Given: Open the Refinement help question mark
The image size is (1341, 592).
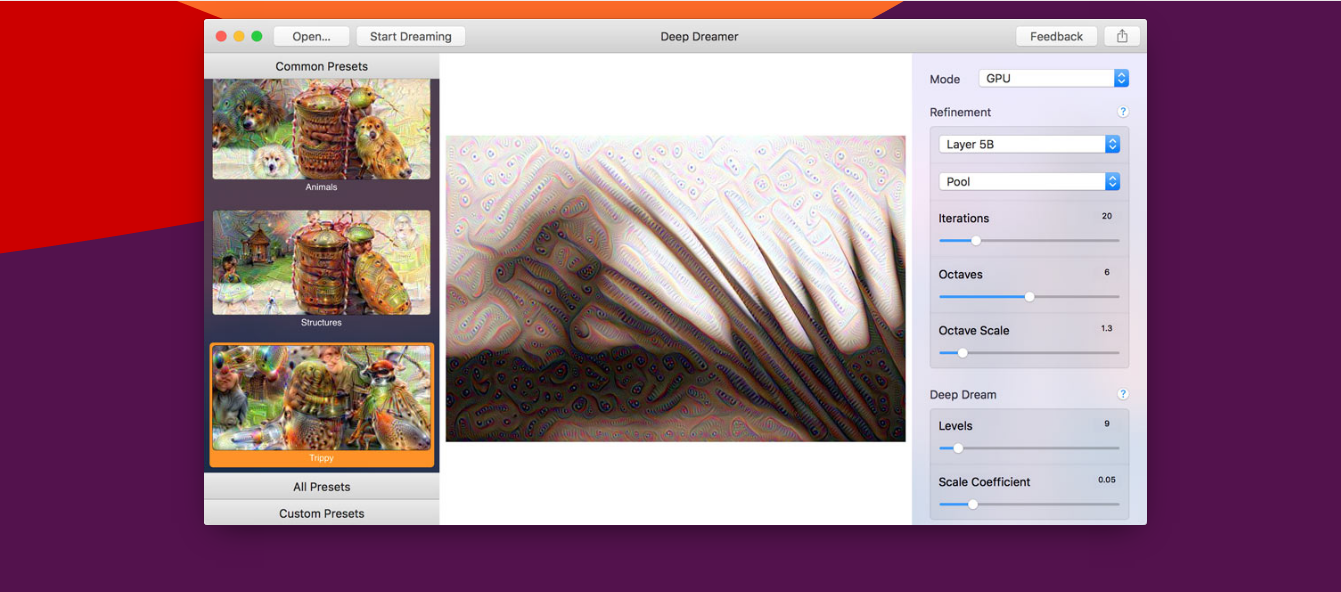Looking at the screenshot, I should point(1123,112).
